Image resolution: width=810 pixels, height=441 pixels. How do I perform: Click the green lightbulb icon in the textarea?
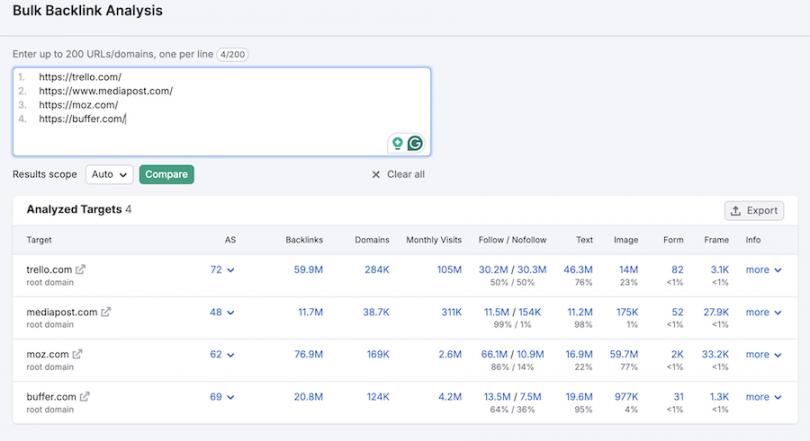pyautogui.click(x=397, y=143)
